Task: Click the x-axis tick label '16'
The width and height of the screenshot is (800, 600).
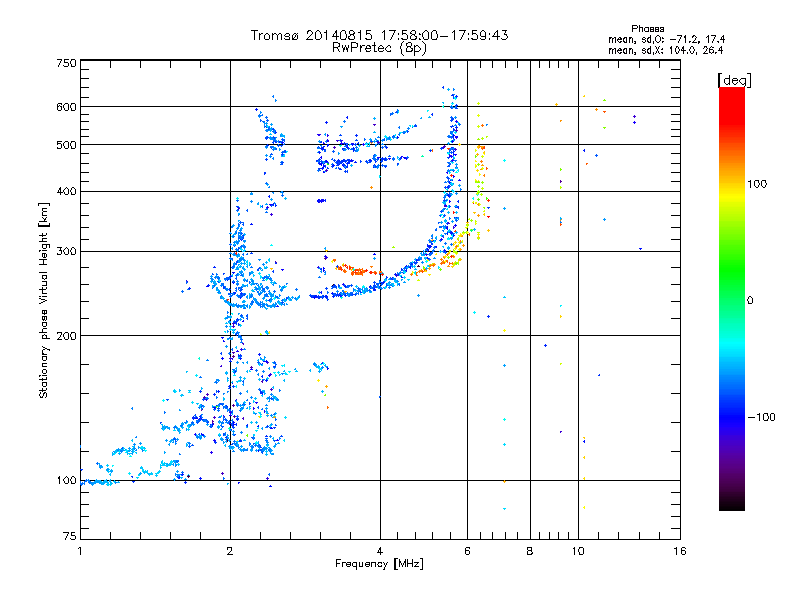Action: click(680, 551)
